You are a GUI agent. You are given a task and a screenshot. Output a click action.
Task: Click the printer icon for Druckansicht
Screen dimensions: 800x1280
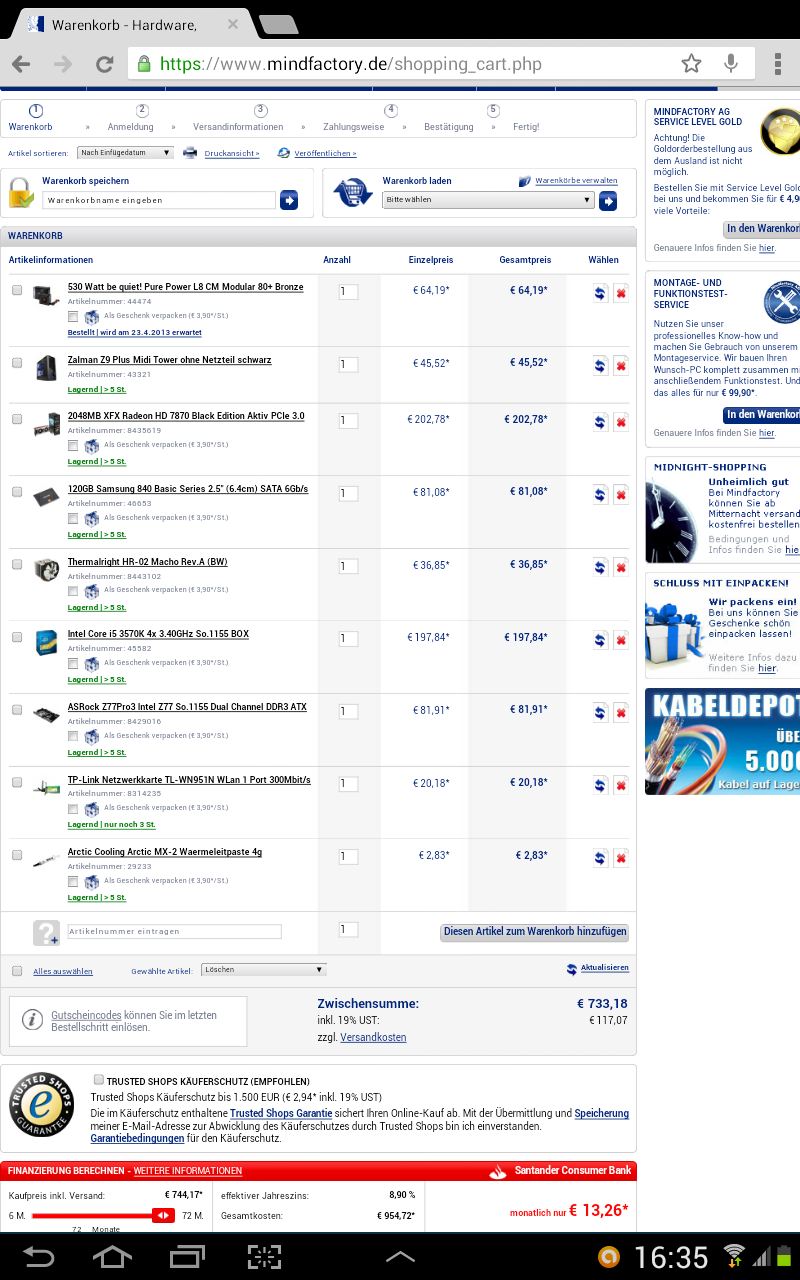(x=190, y=153)
